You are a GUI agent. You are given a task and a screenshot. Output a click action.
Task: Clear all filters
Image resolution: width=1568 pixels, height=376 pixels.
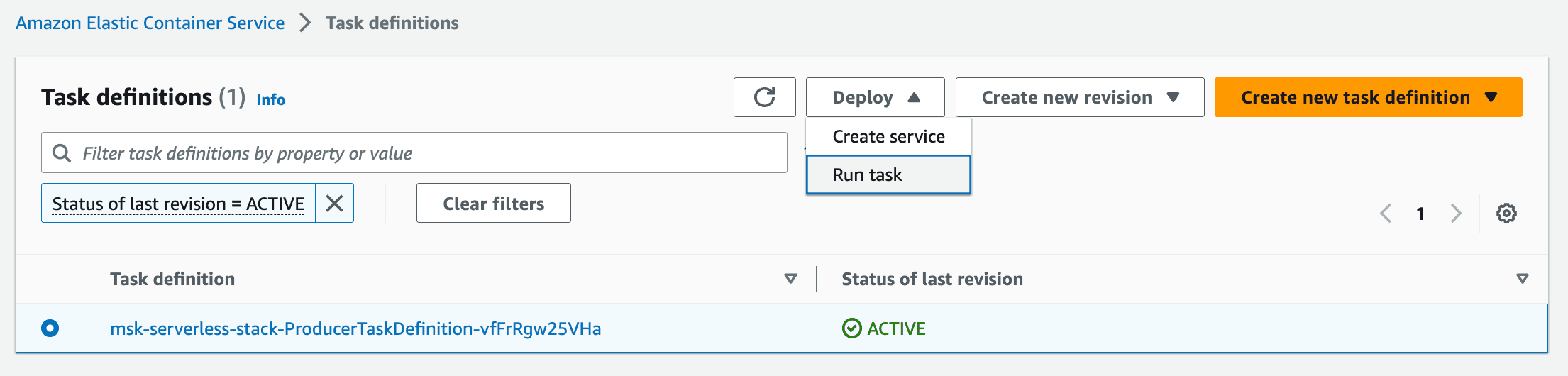[494, 204]
